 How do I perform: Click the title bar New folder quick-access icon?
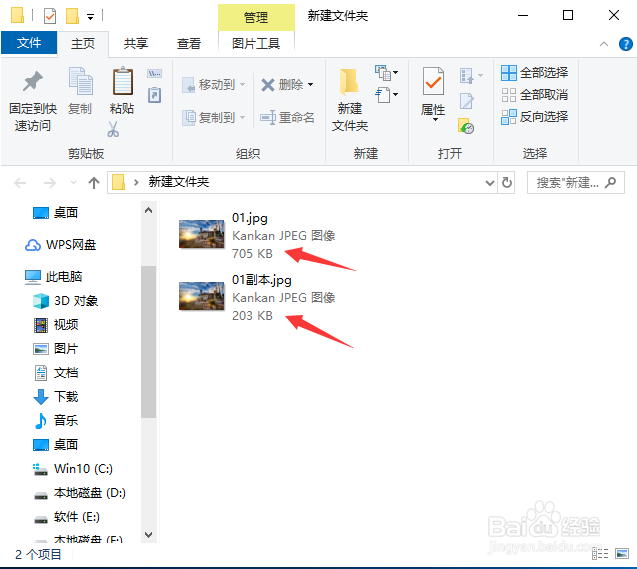click(72, 16)
